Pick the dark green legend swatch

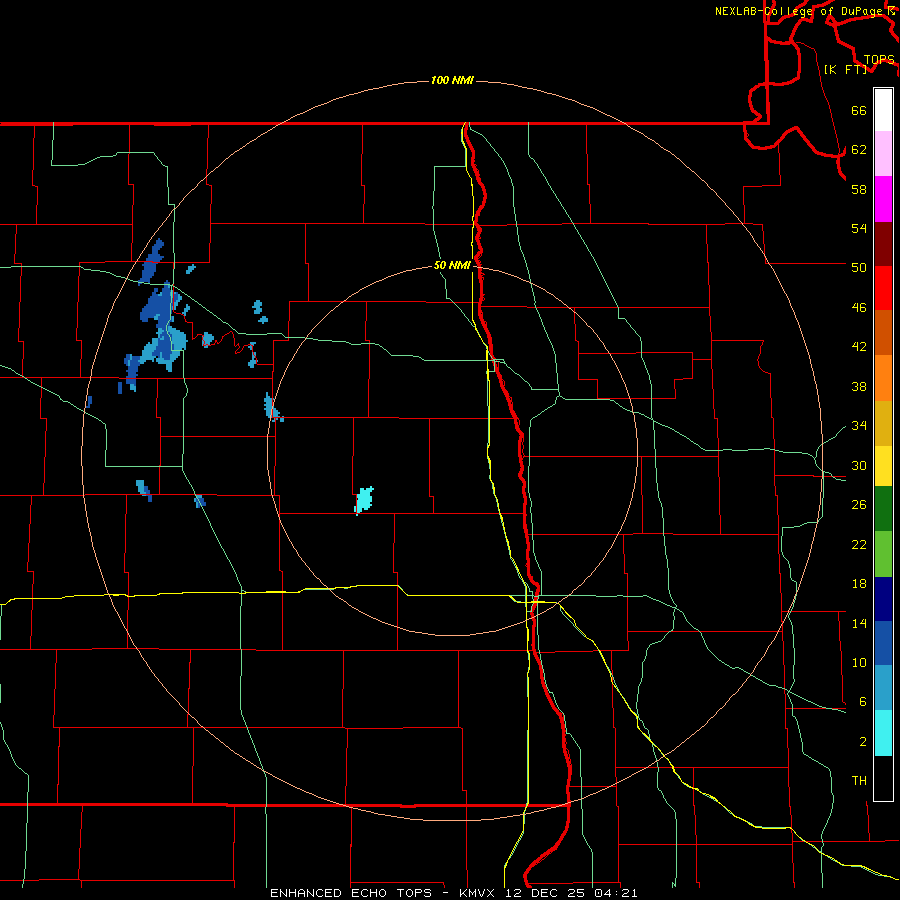[883, 509]
